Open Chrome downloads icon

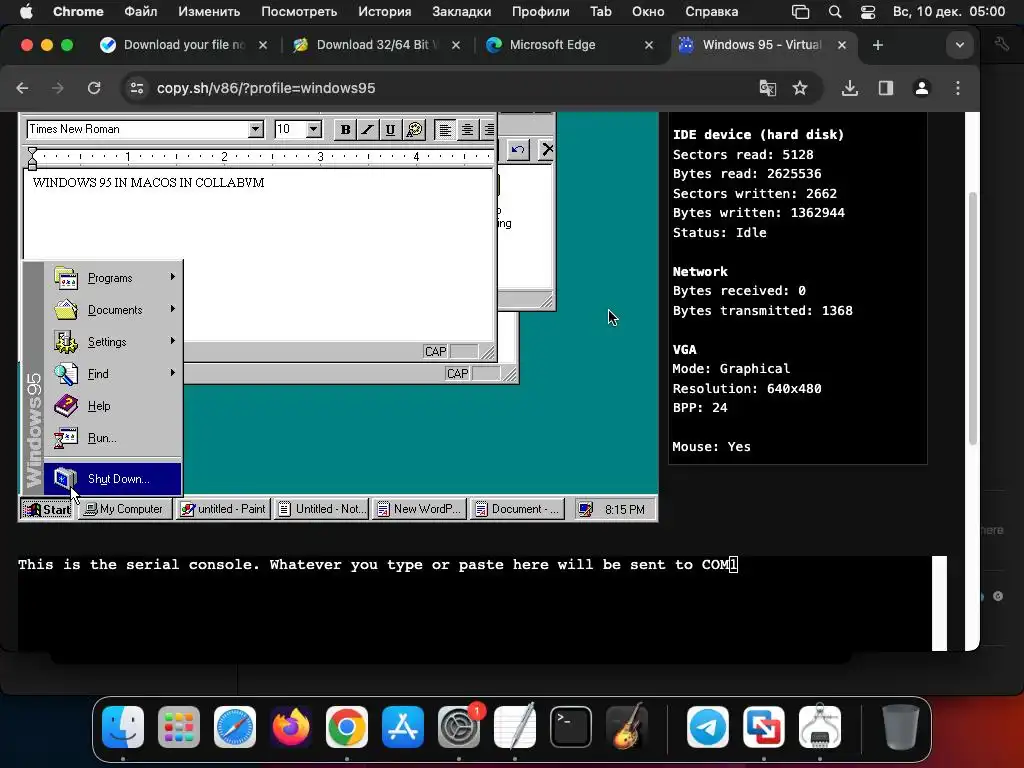(850, 88)
